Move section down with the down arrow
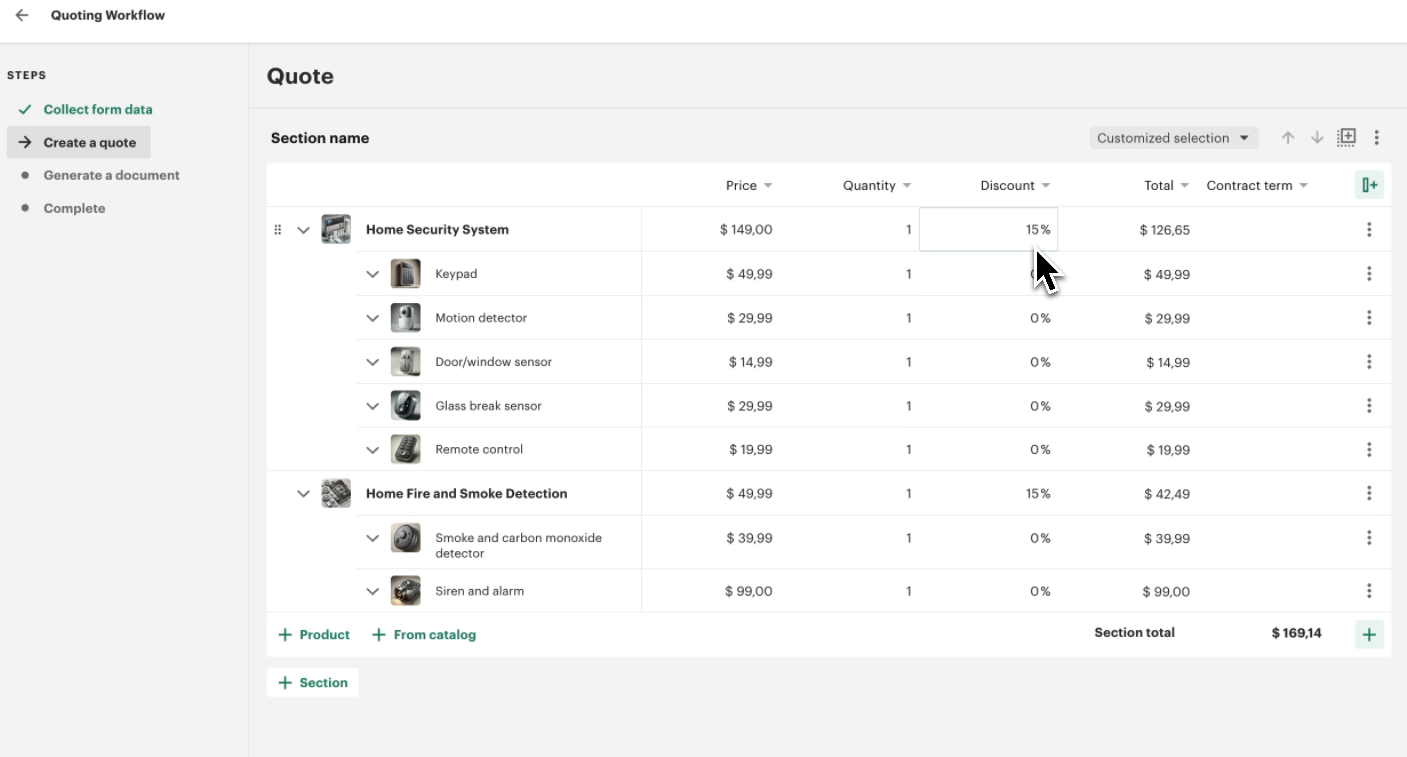1407x757 pixels. coord(1317,138)
